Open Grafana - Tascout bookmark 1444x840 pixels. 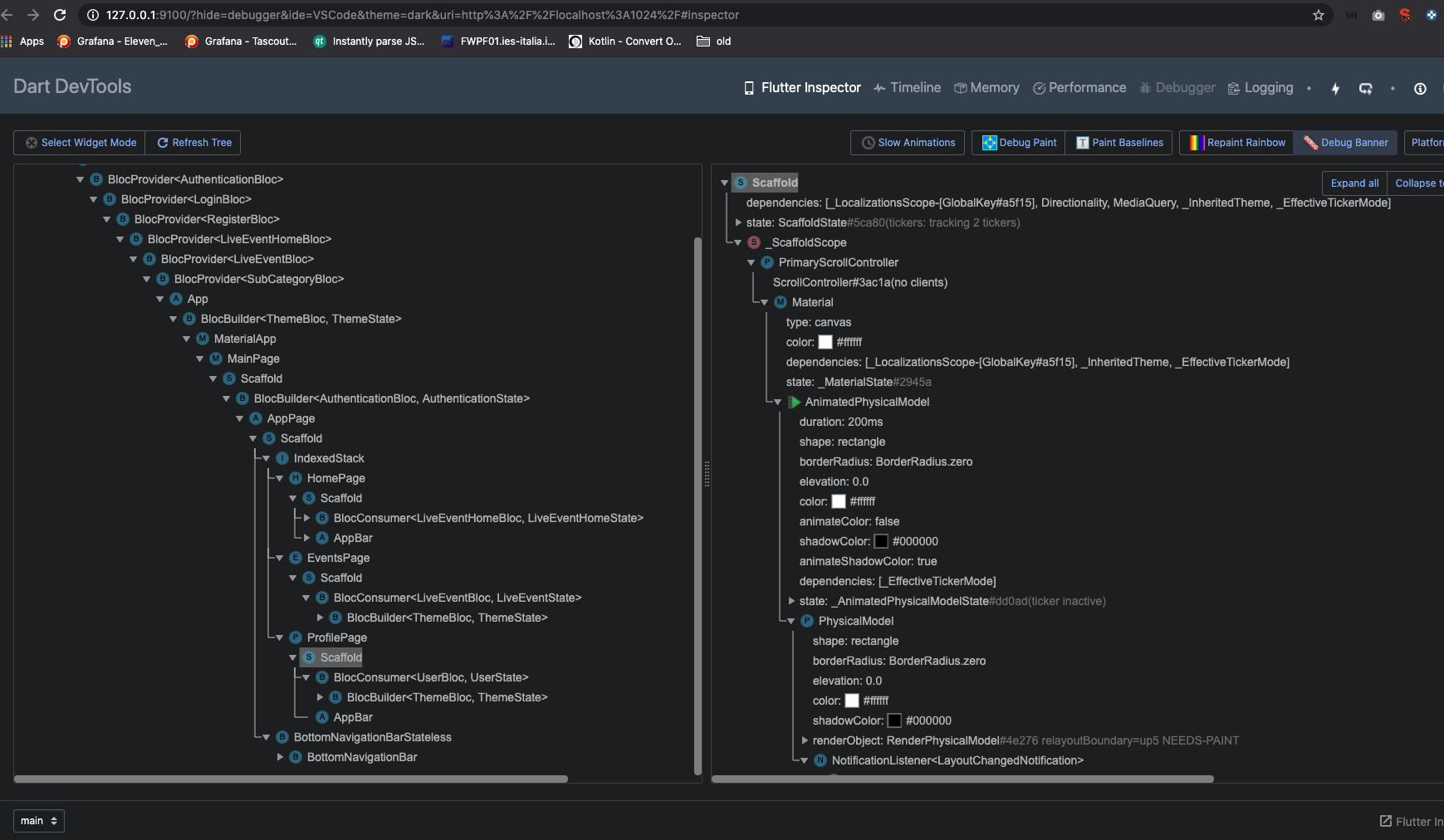tap(241, 42)
